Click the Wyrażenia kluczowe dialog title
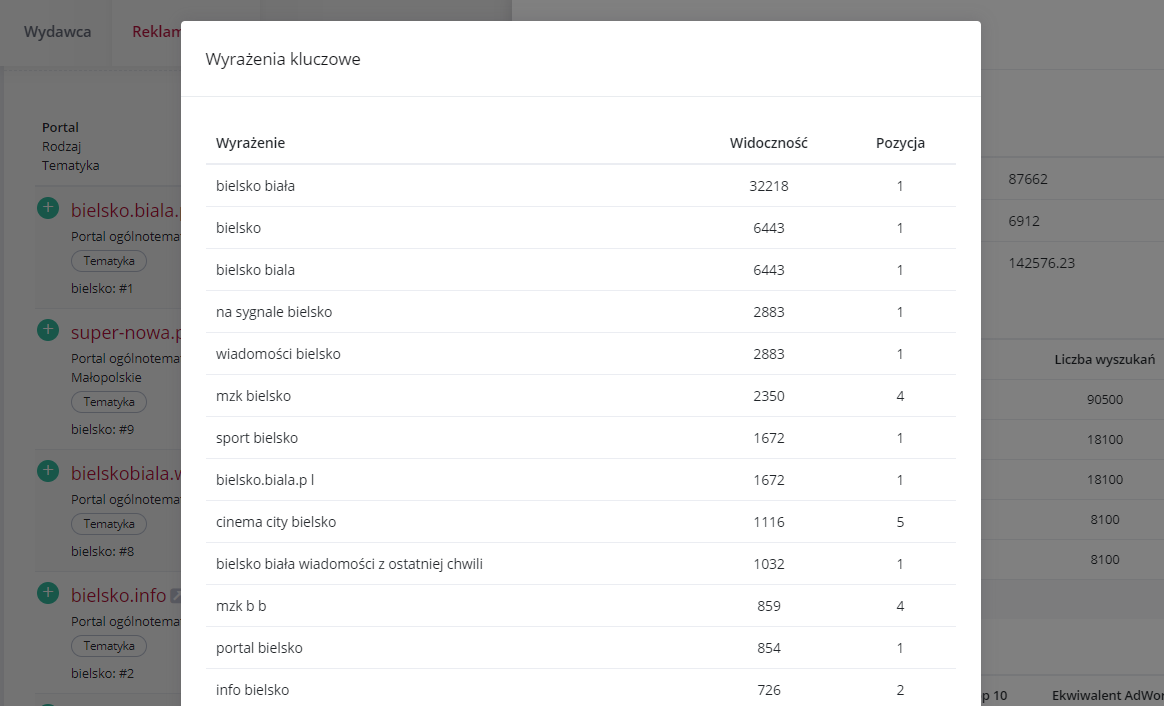 (283, 59)
